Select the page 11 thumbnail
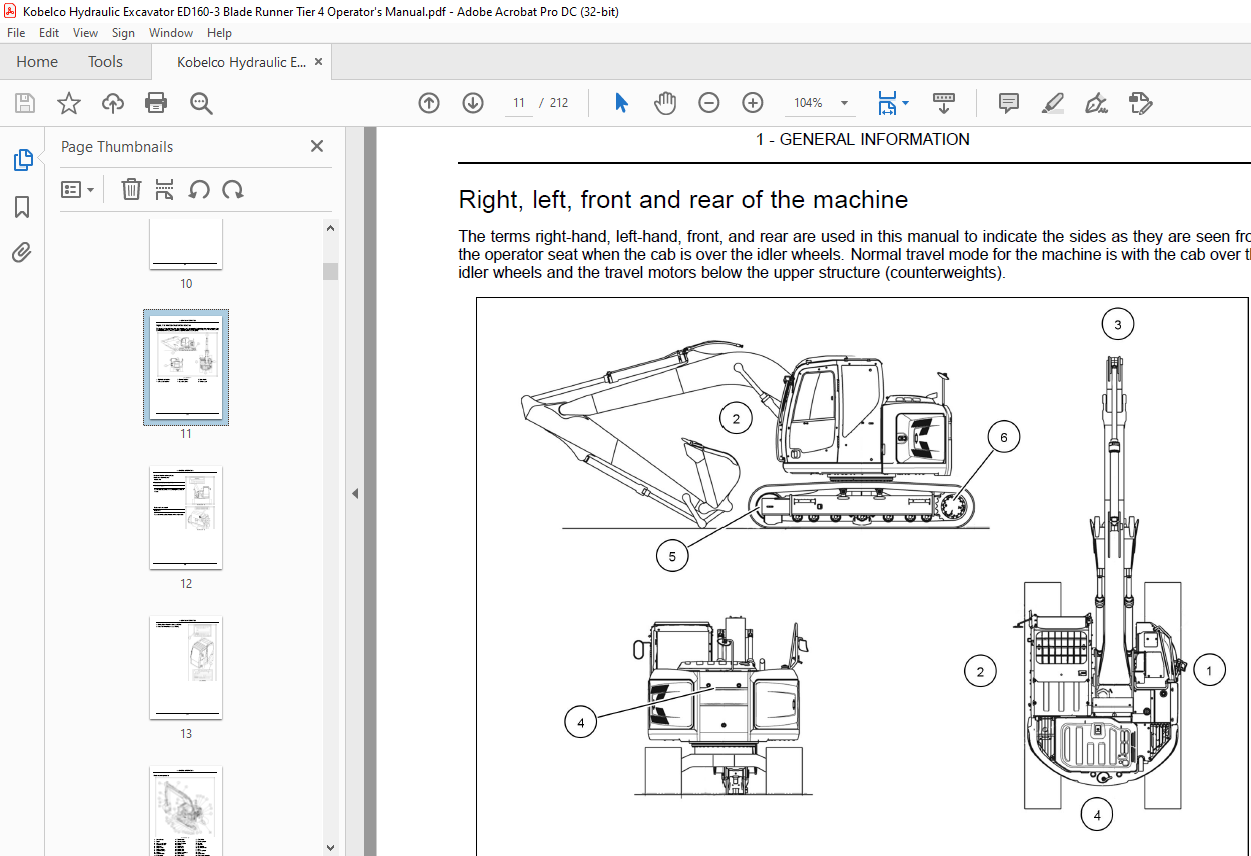This screenshot has width=1251, height=856. 186,367
